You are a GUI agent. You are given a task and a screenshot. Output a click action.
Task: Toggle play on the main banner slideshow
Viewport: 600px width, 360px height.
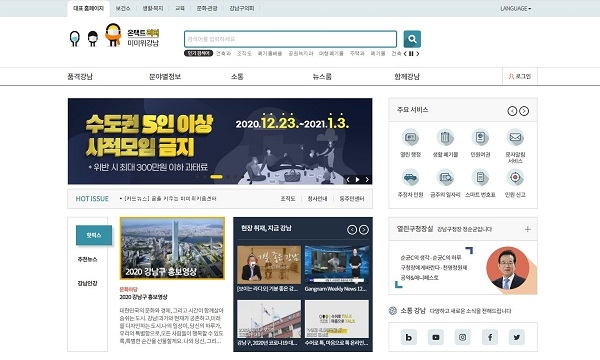tap(357, 179)
